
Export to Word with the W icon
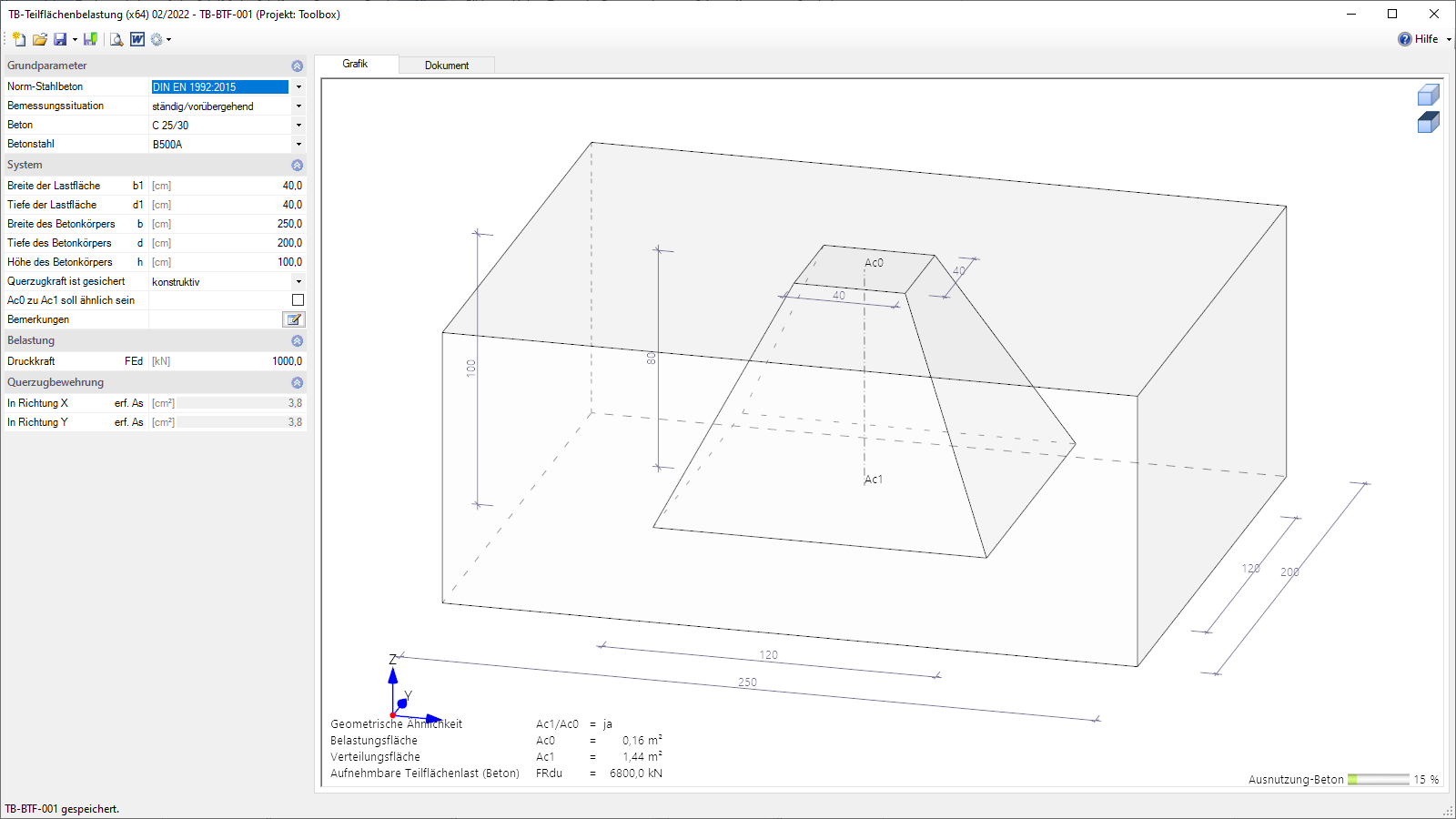click(137, 39)
